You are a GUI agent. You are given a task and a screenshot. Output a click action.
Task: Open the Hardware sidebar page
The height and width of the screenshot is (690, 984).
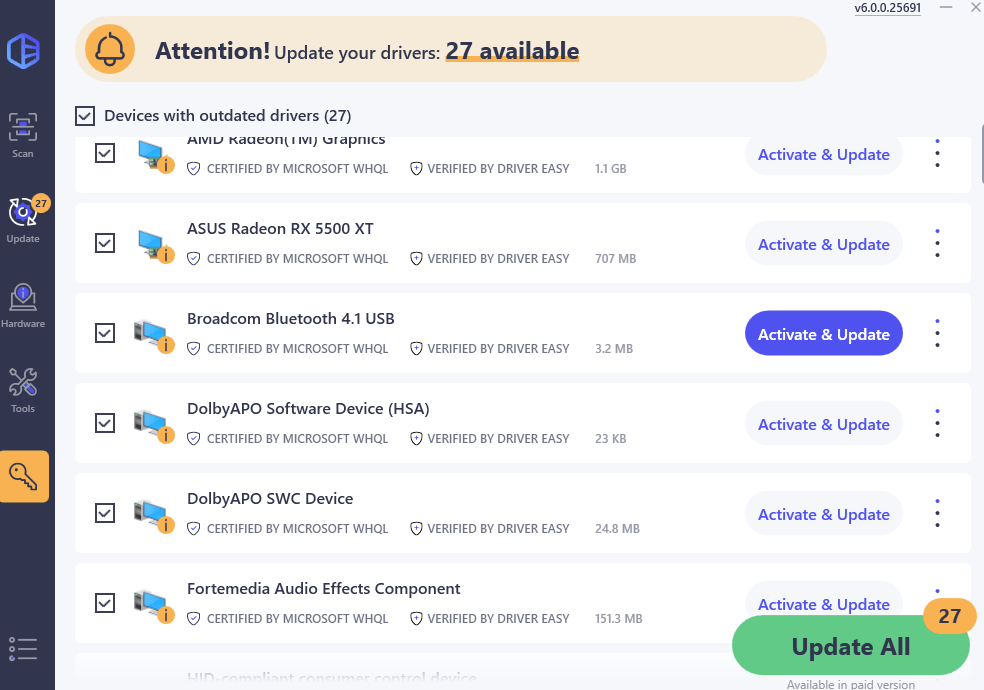22,305
